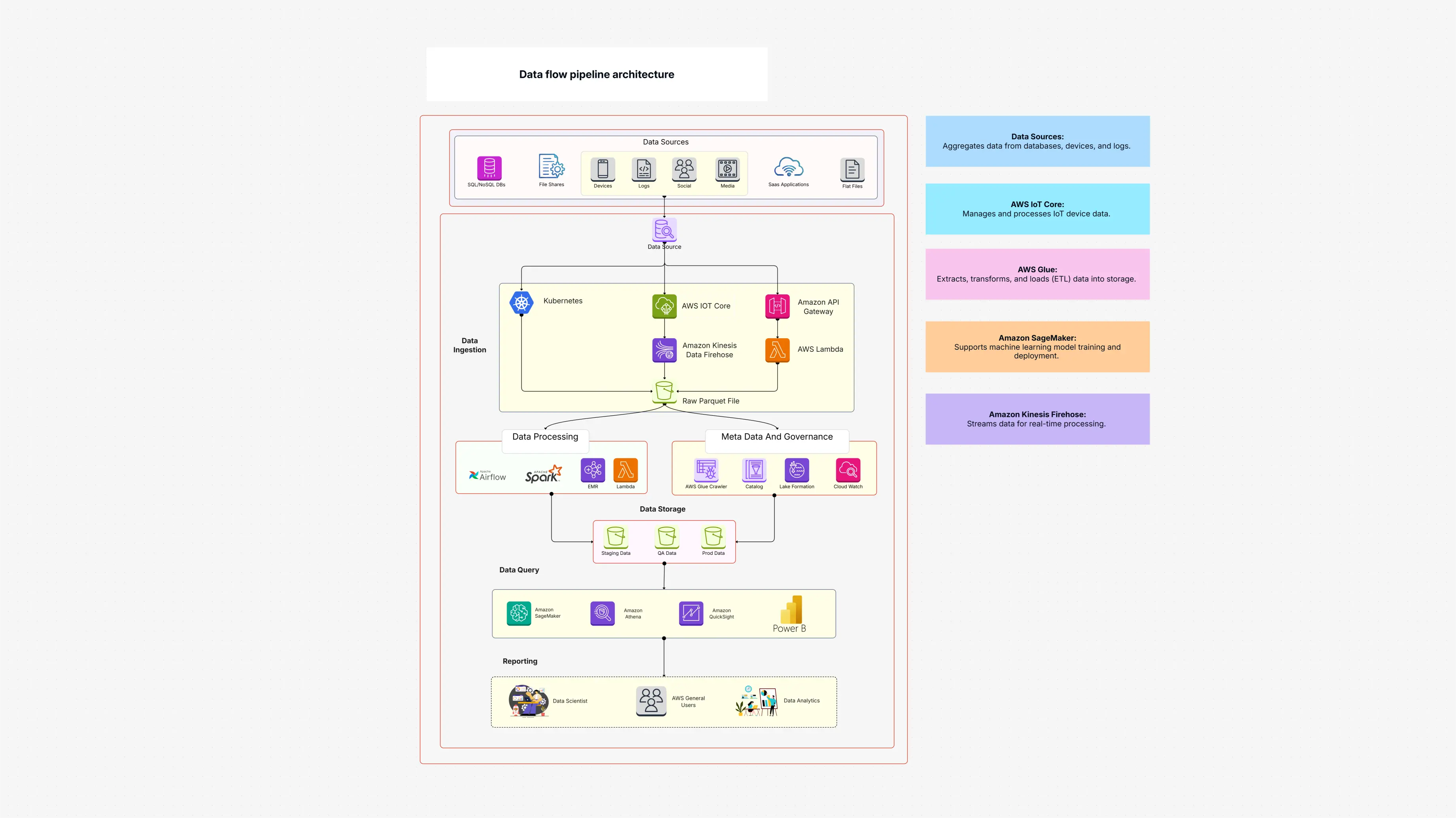Click the AWS Glue pink note
The image size is (1456, 818).
tap(1037, 274)
